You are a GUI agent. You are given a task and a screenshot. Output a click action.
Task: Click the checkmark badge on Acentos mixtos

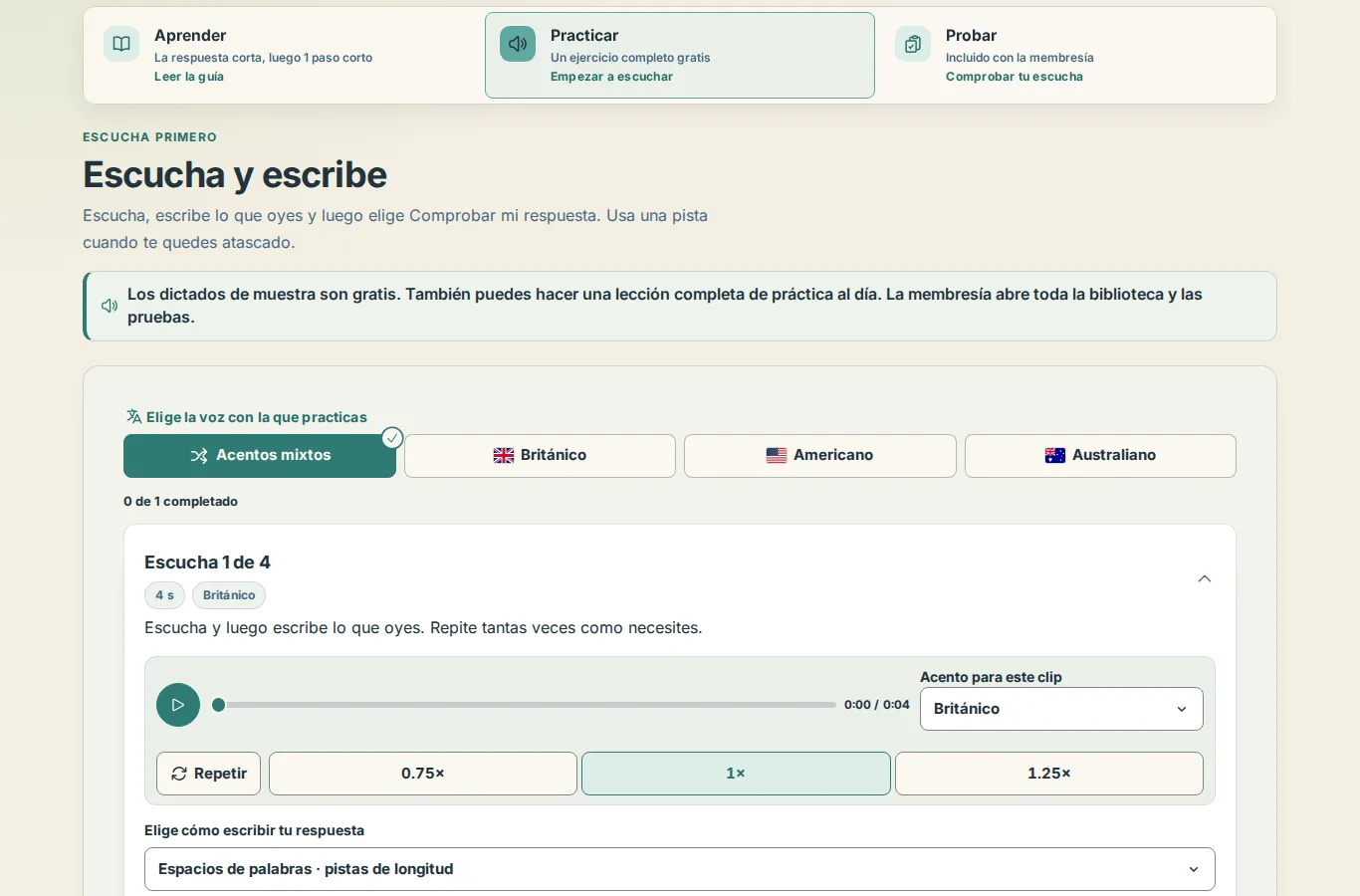392,438
